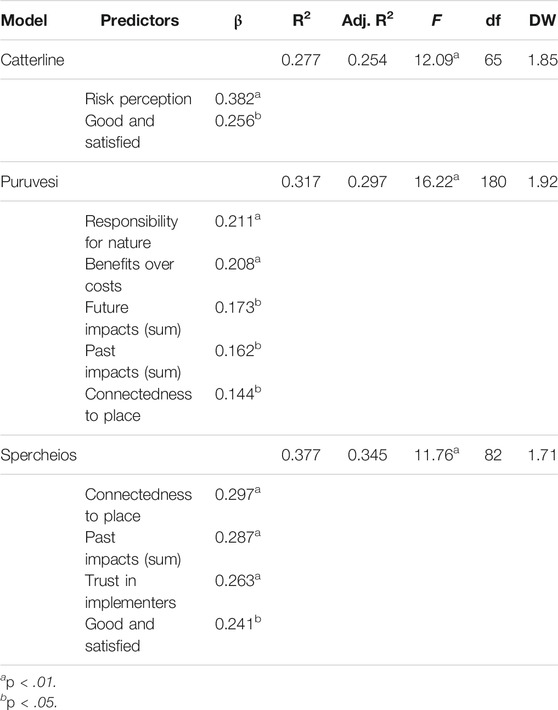Select the 0.173 beta value
Screen dimensions: 558x710
(238, 307)
